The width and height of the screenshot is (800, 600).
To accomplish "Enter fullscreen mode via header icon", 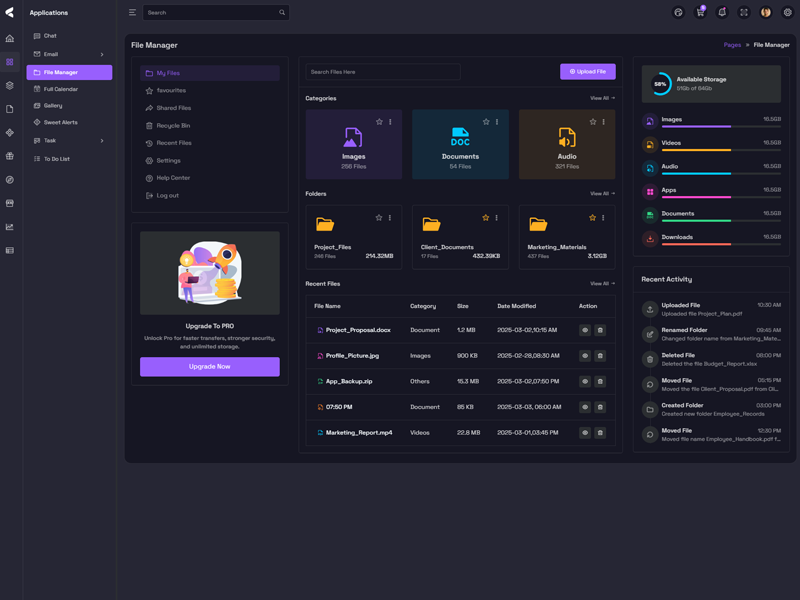I will 744,13.
